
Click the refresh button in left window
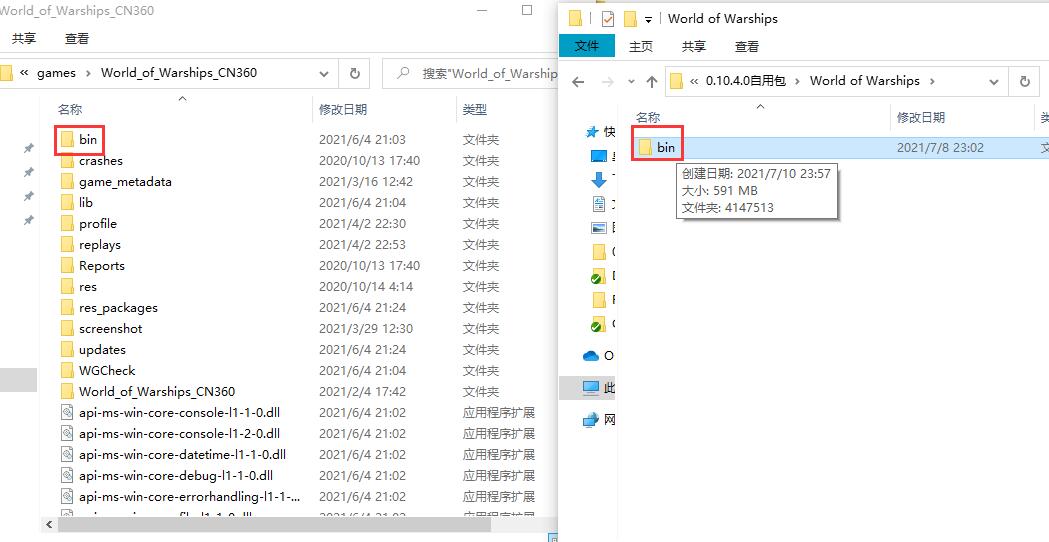coord(354,73)
